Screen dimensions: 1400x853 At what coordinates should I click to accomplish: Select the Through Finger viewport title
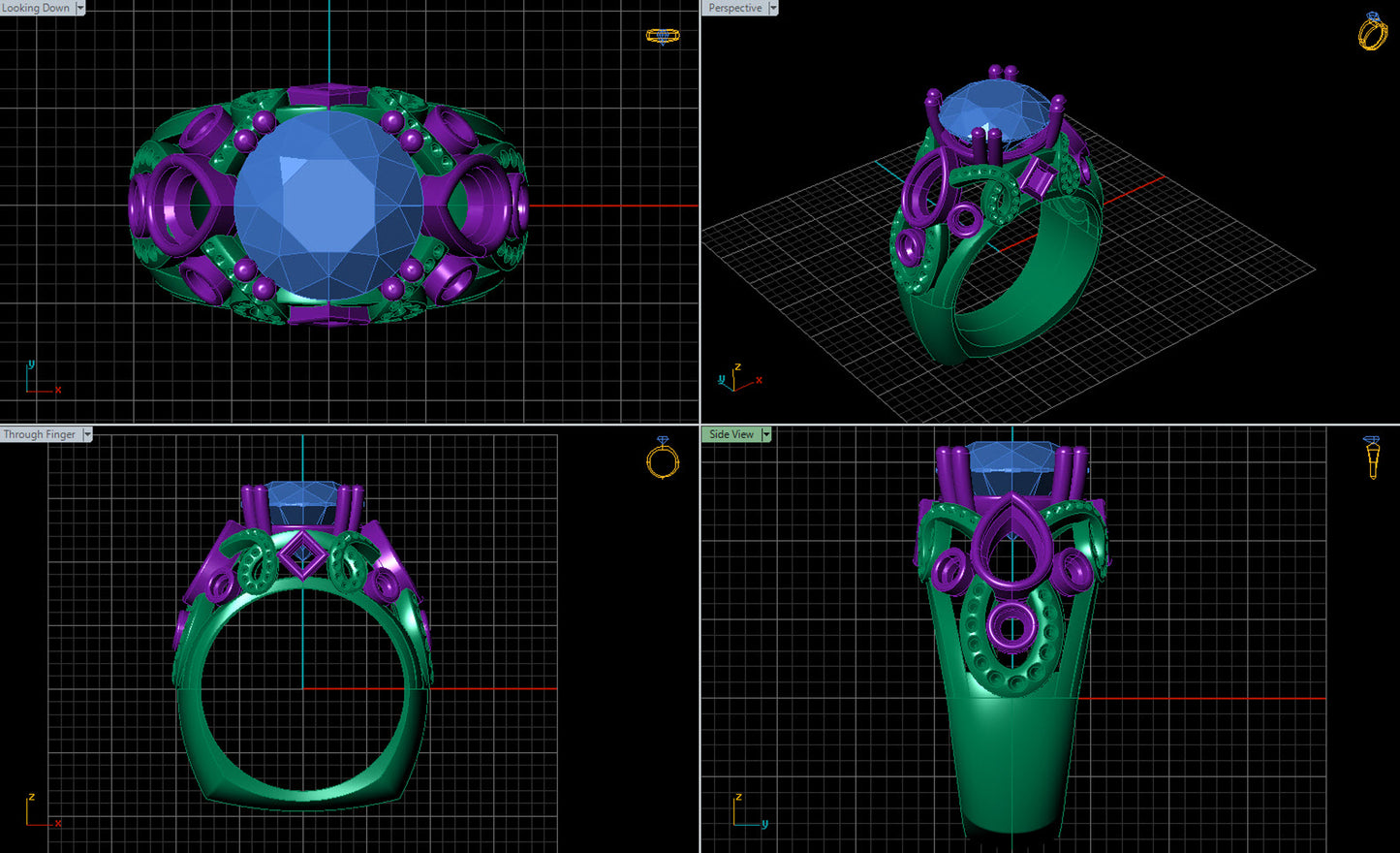coord(41,434)
